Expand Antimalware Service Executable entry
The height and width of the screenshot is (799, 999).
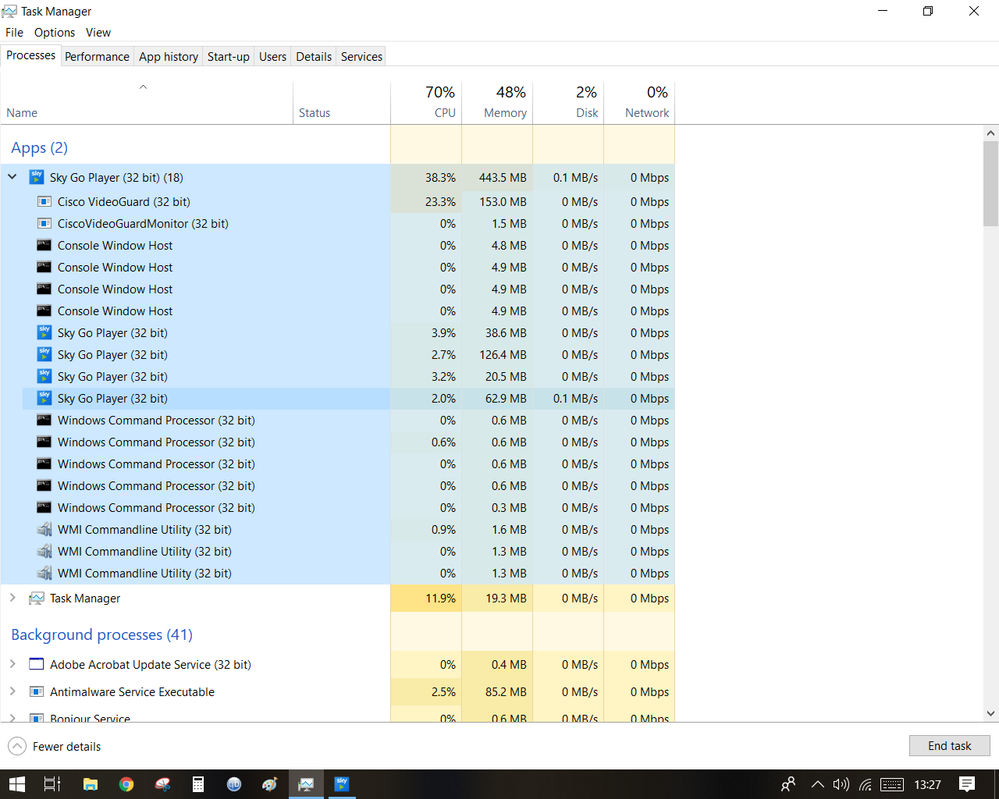[12, 691]
